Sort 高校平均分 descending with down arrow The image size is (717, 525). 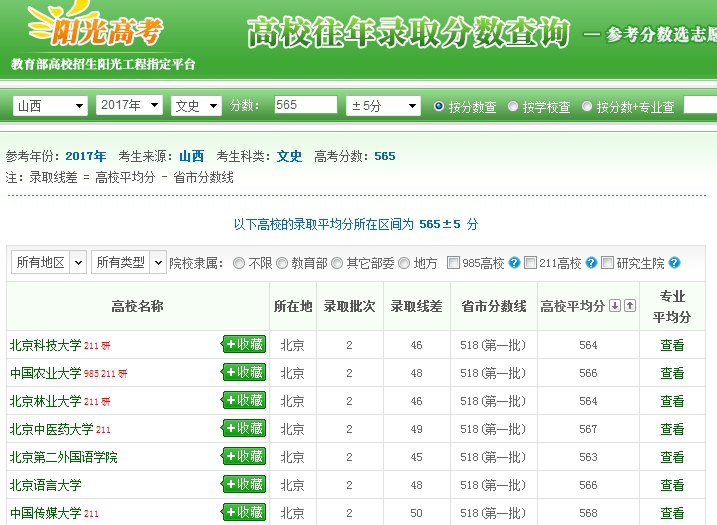(615, 306)
